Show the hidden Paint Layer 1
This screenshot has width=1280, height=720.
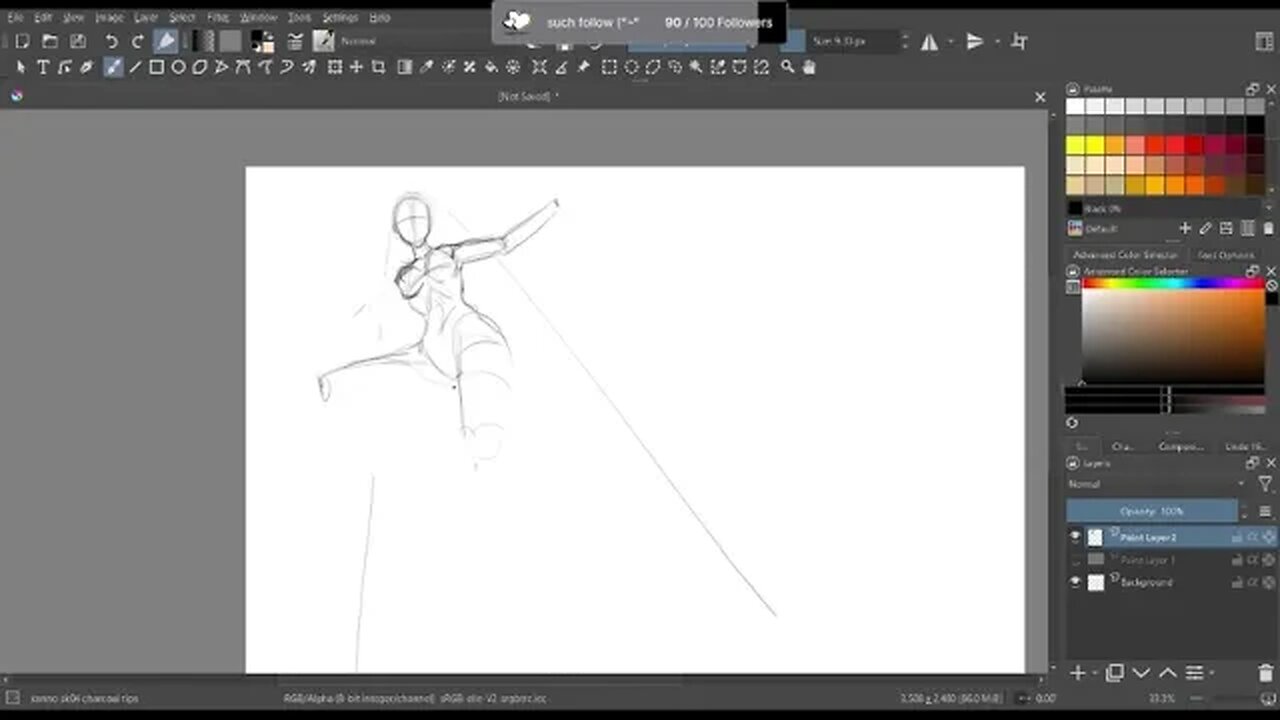coord(1076,560)
